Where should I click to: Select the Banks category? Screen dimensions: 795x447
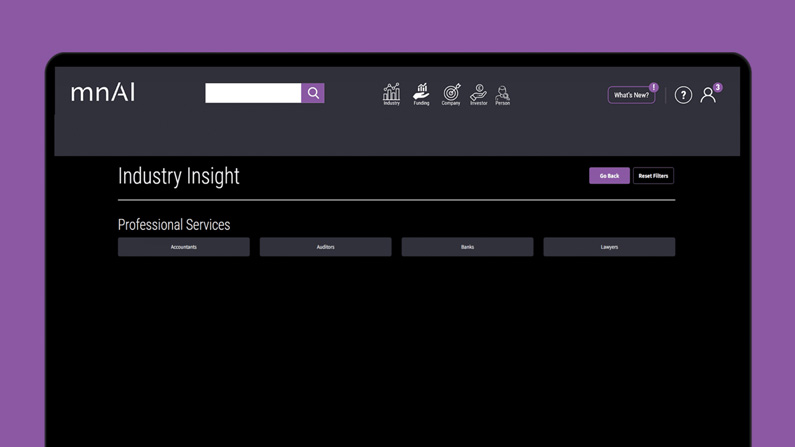coord(467,247)
